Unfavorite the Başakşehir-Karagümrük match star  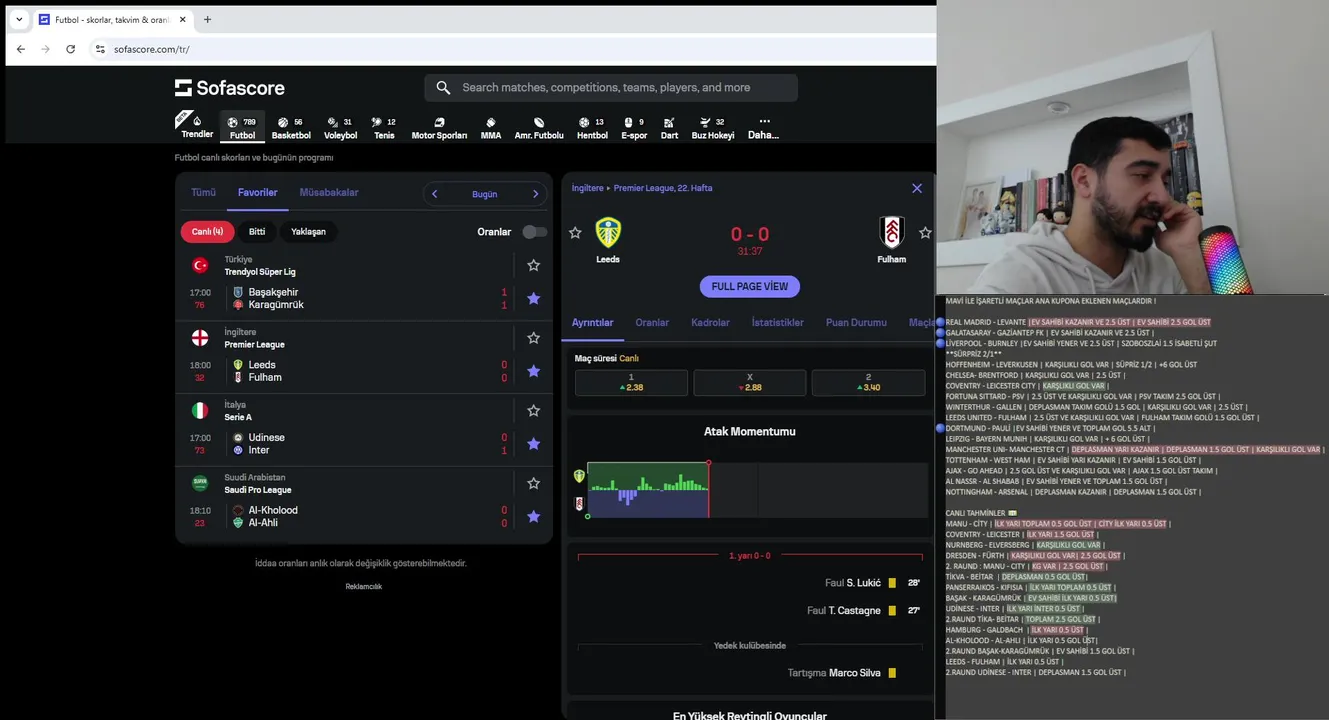click(533, 298)
